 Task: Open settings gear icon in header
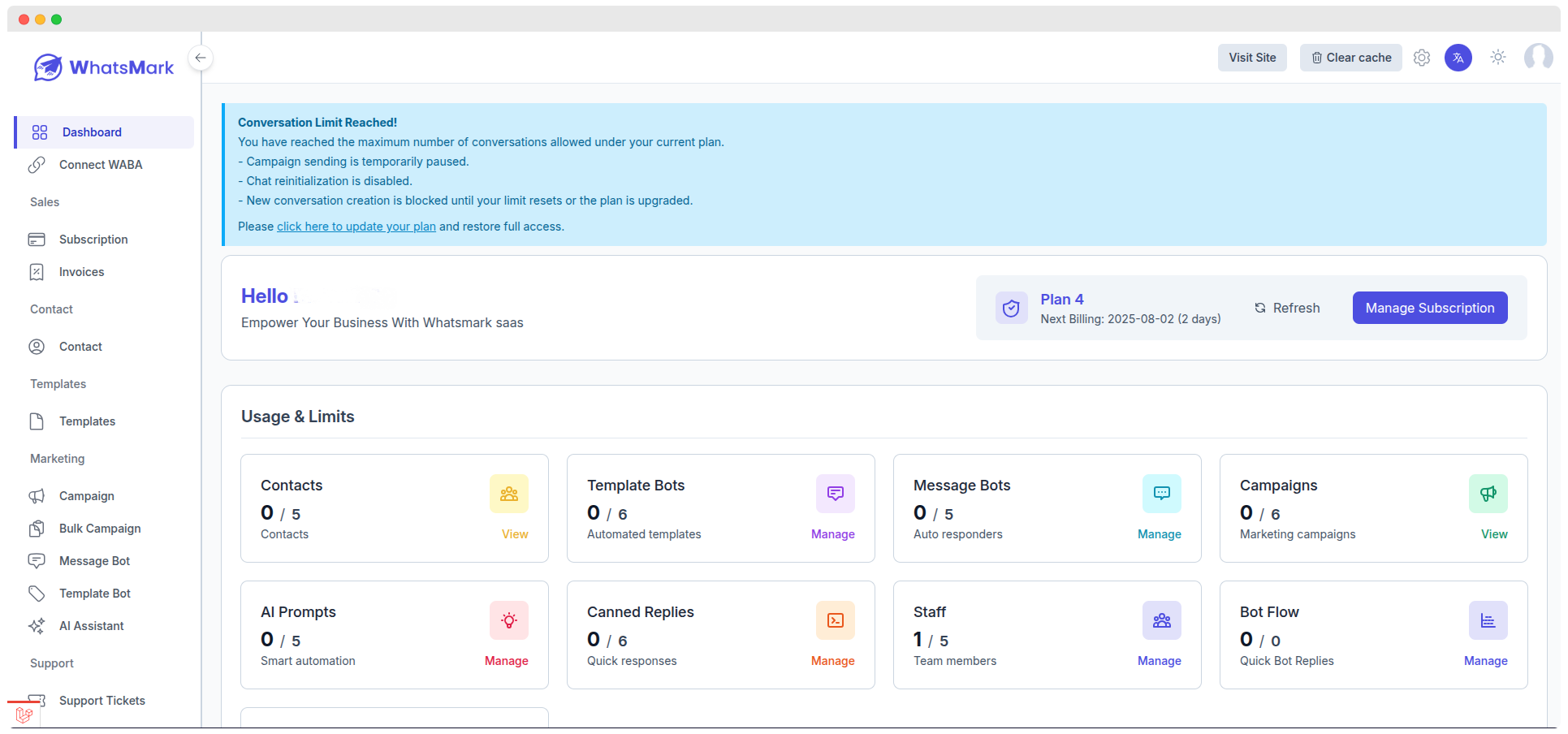coord(1422,58)
